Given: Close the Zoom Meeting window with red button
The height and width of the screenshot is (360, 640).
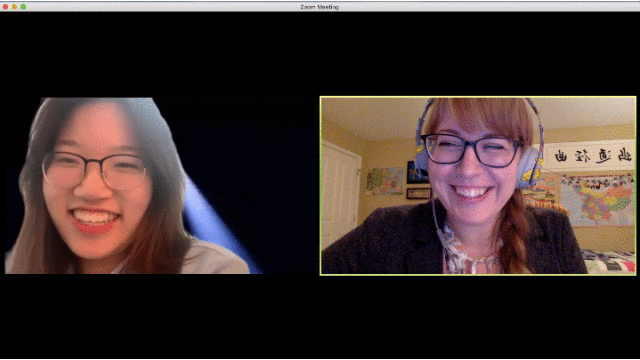Looking at the screenshot, I should tap(5, 7).
